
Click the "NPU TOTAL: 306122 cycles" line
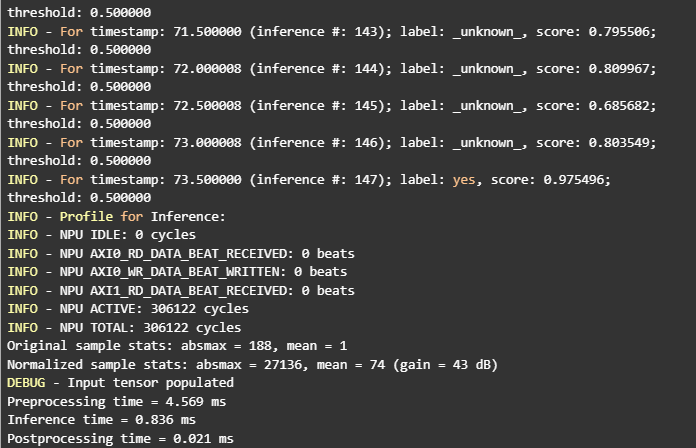136,327
